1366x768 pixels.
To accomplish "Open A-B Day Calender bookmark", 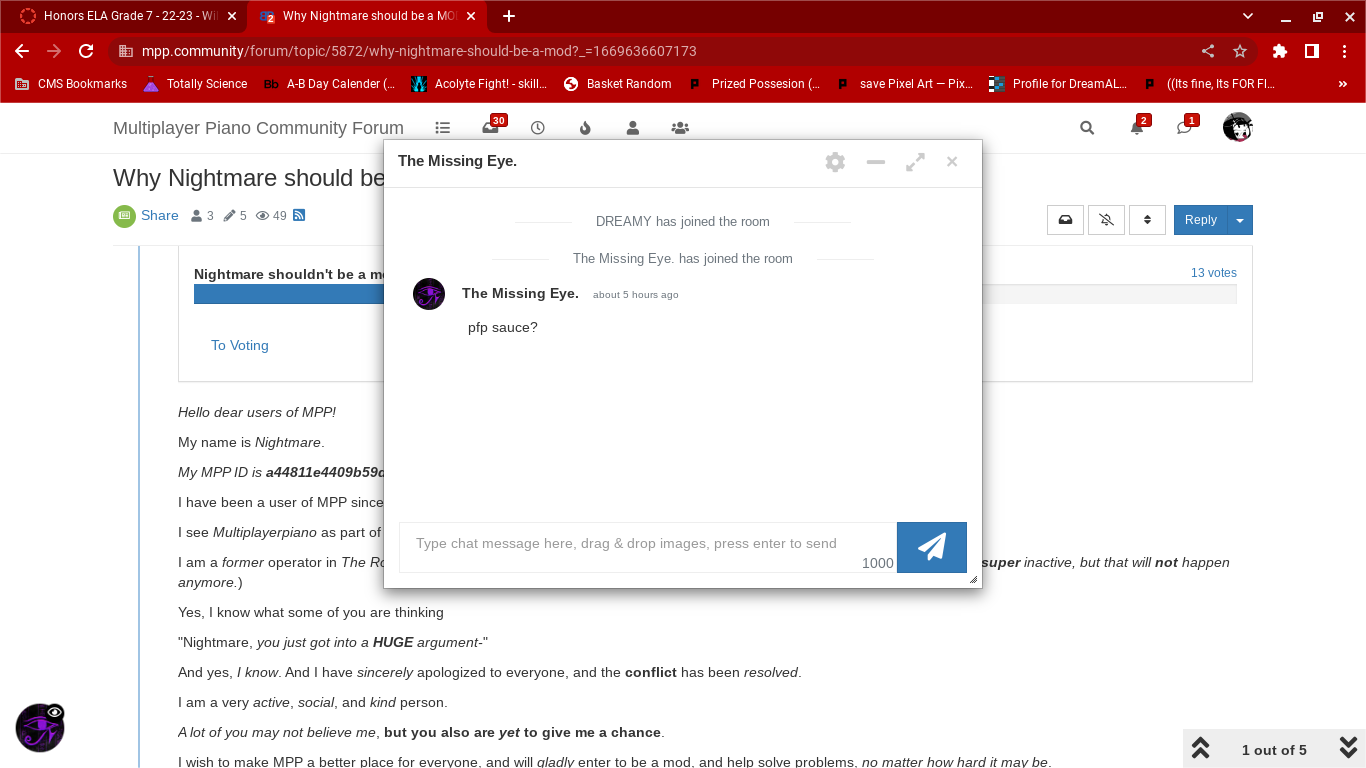I will tap(329, 84).
